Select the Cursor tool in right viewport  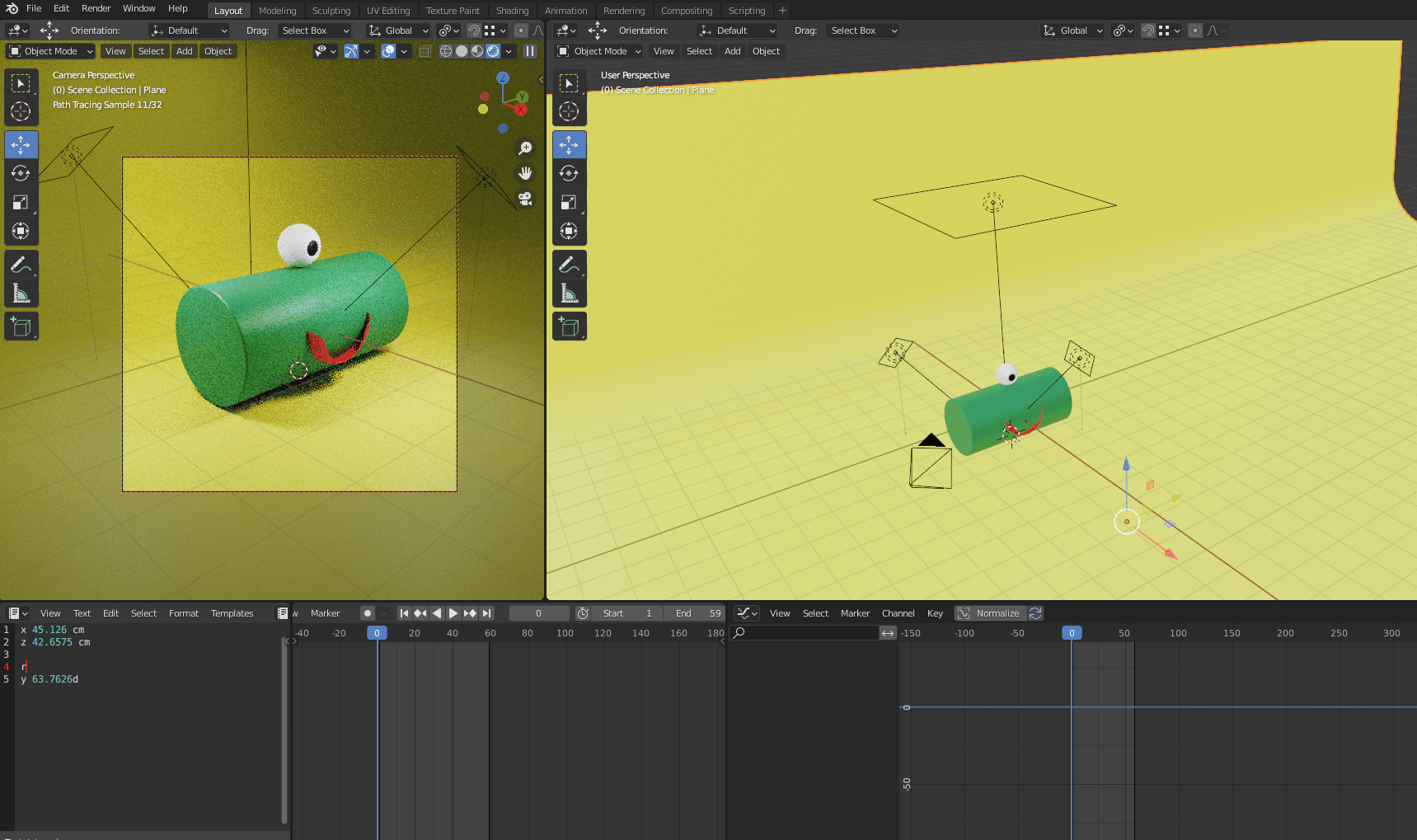[569, 111]
